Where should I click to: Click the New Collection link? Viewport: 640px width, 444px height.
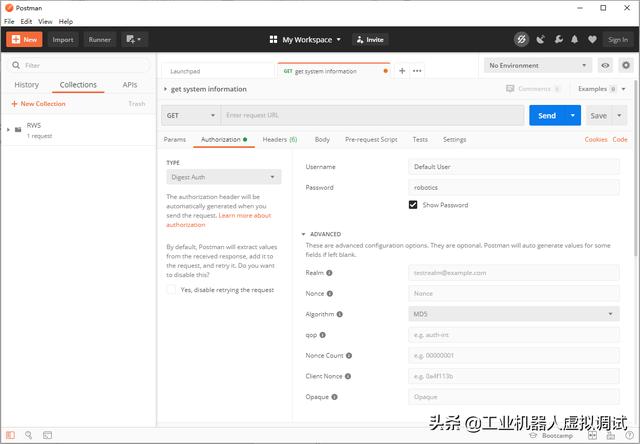38,104
